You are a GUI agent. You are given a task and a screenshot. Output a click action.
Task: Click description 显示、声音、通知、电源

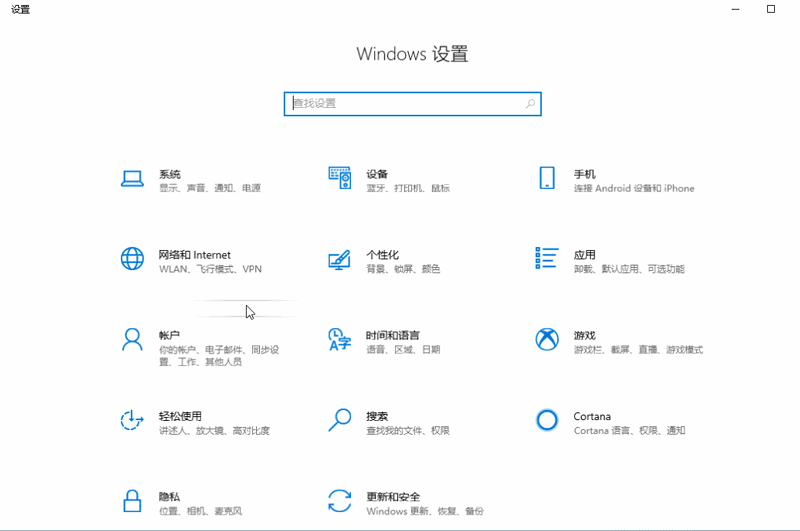pos(210,188)
